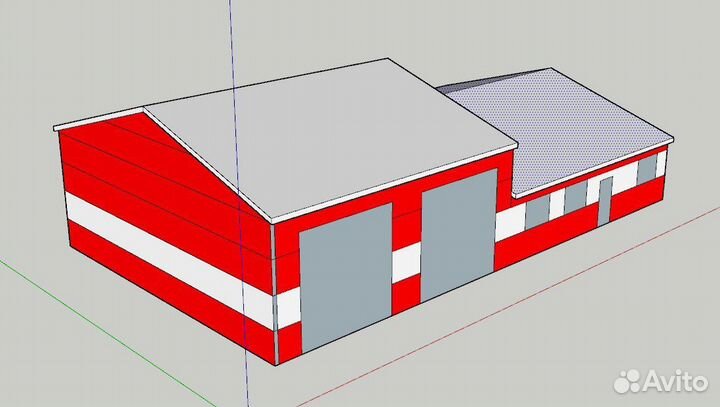Select the annex window beside the door
This screenshot has height=407, width=720.
click(575, 199)
